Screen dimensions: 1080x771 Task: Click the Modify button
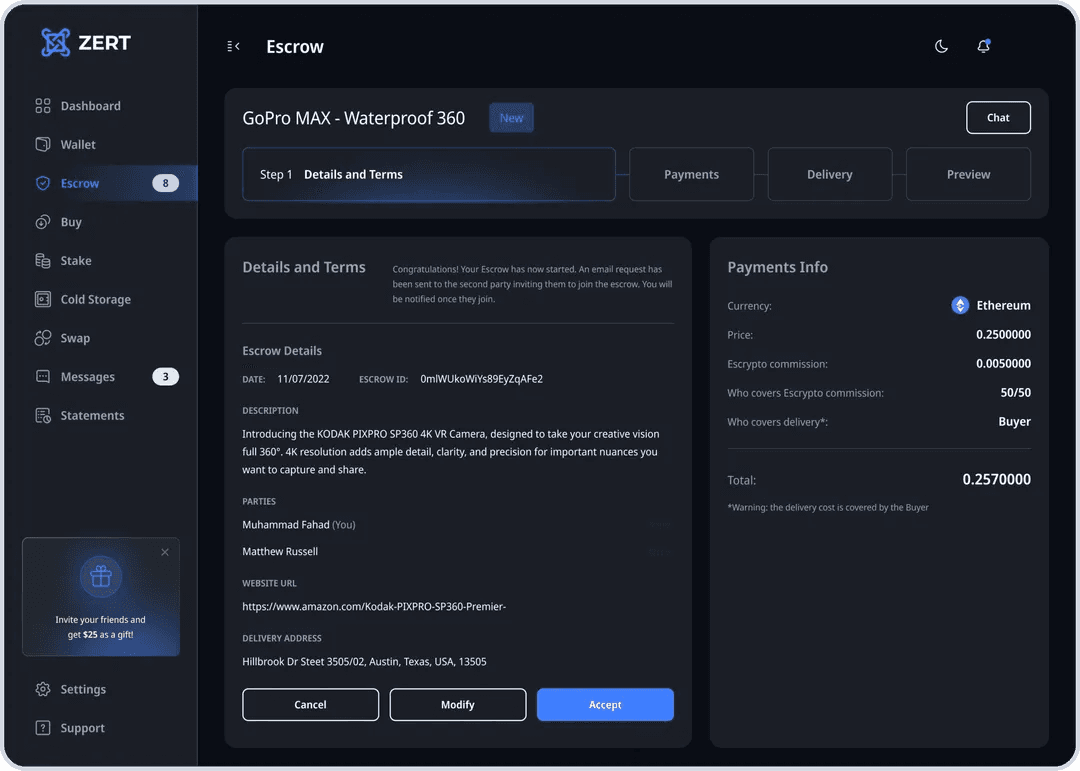pyautogui.click(x=457, y=705)
